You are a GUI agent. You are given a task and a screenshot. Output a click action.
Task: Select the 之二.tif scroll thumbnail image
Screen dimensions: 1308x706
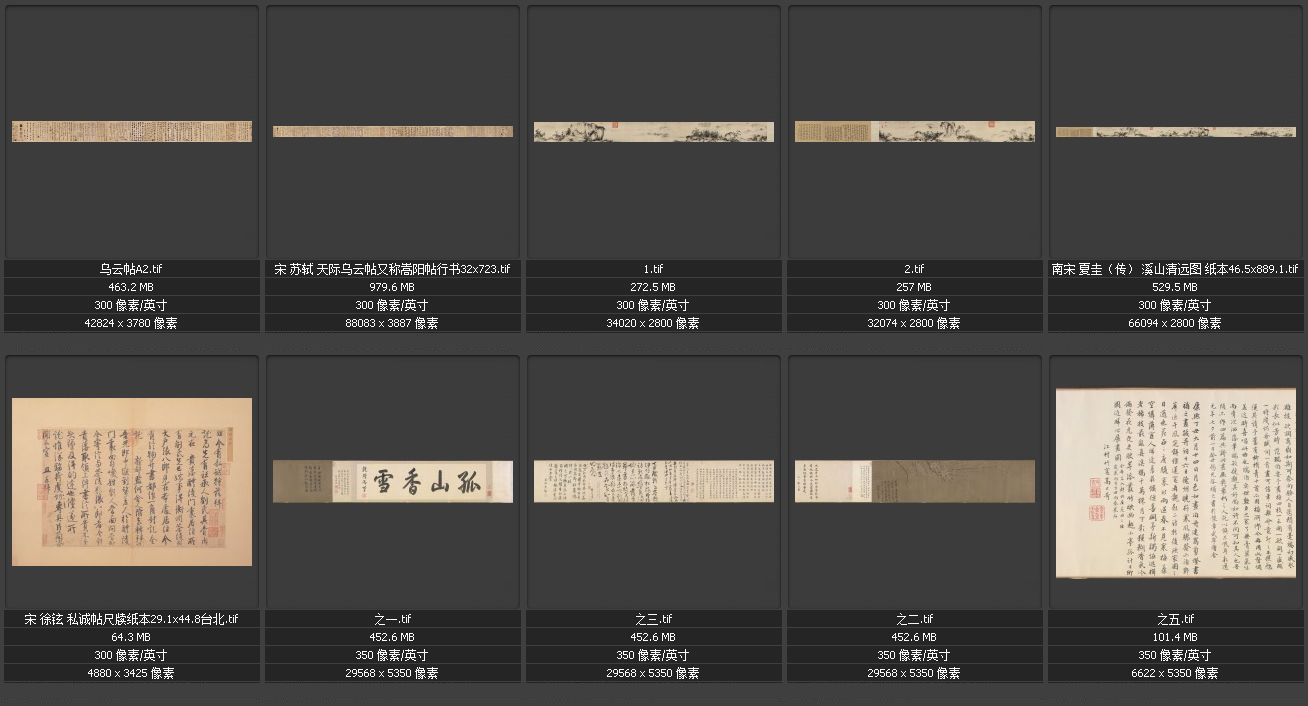click(x=914, y=481)
